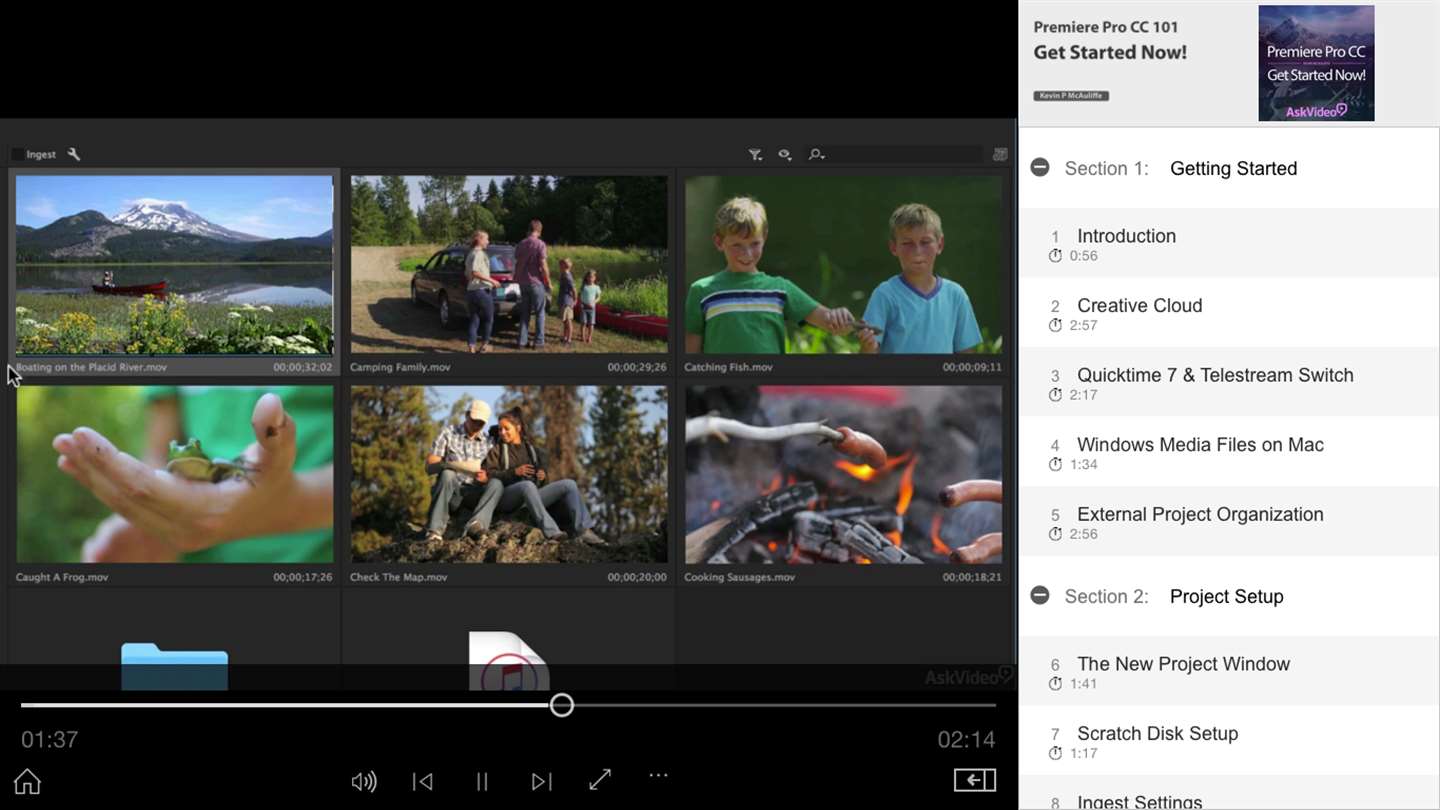The height and width of the screenshot is (810, 1440).
Task: Open lesson 2 Creative Cloud
Action: pyautogui.click(x=1229, y=313)
